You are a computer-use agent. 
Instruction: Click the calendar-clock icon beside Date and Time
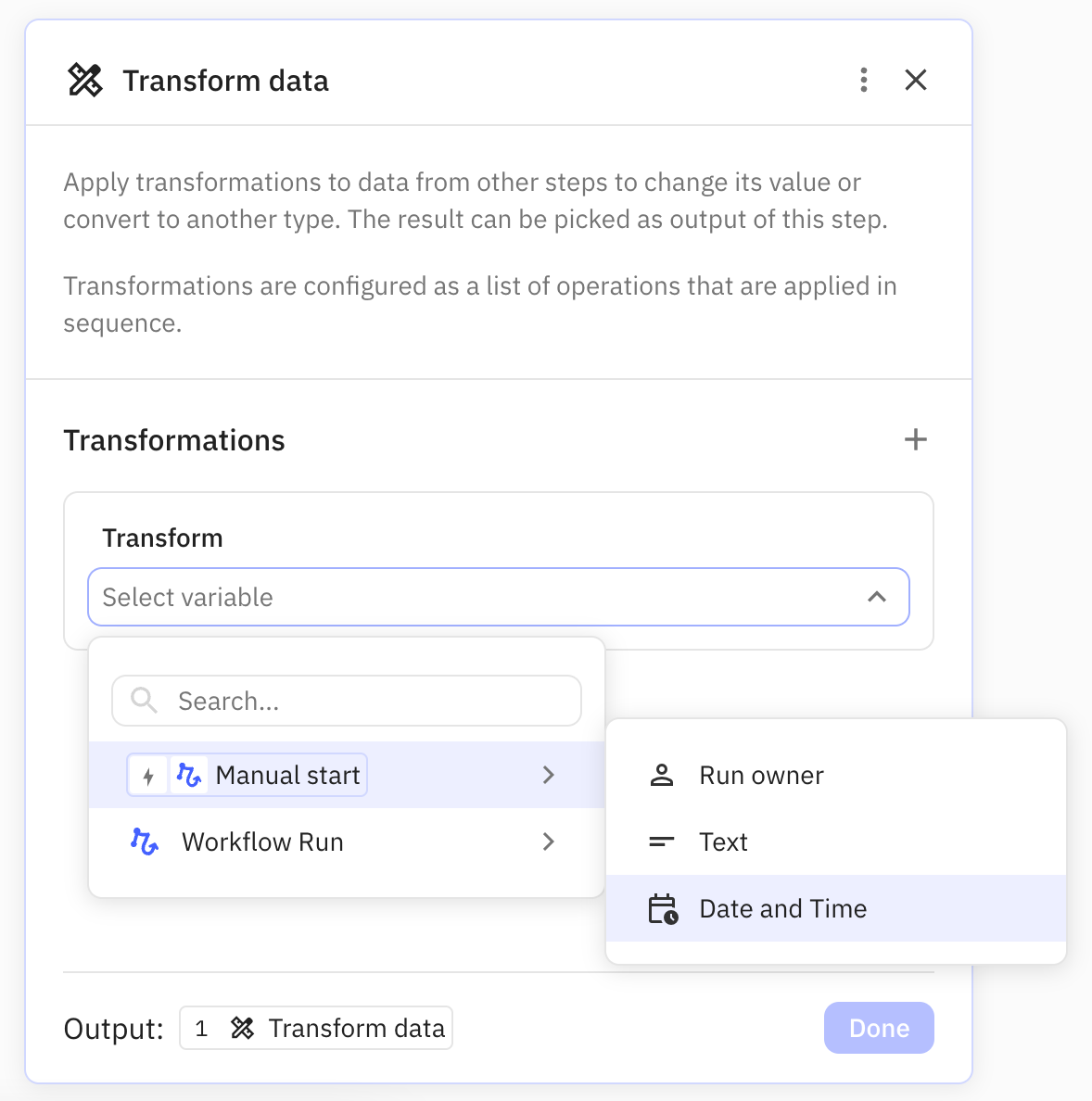coord(662,908)
